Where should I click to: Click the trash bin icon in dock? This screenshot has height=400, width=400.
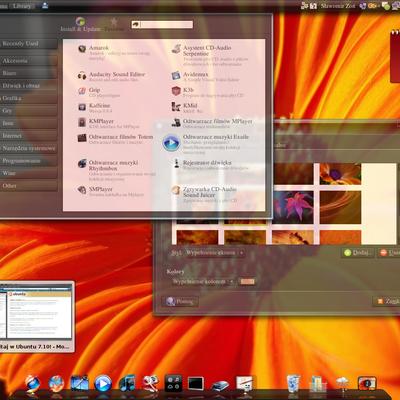293,383
